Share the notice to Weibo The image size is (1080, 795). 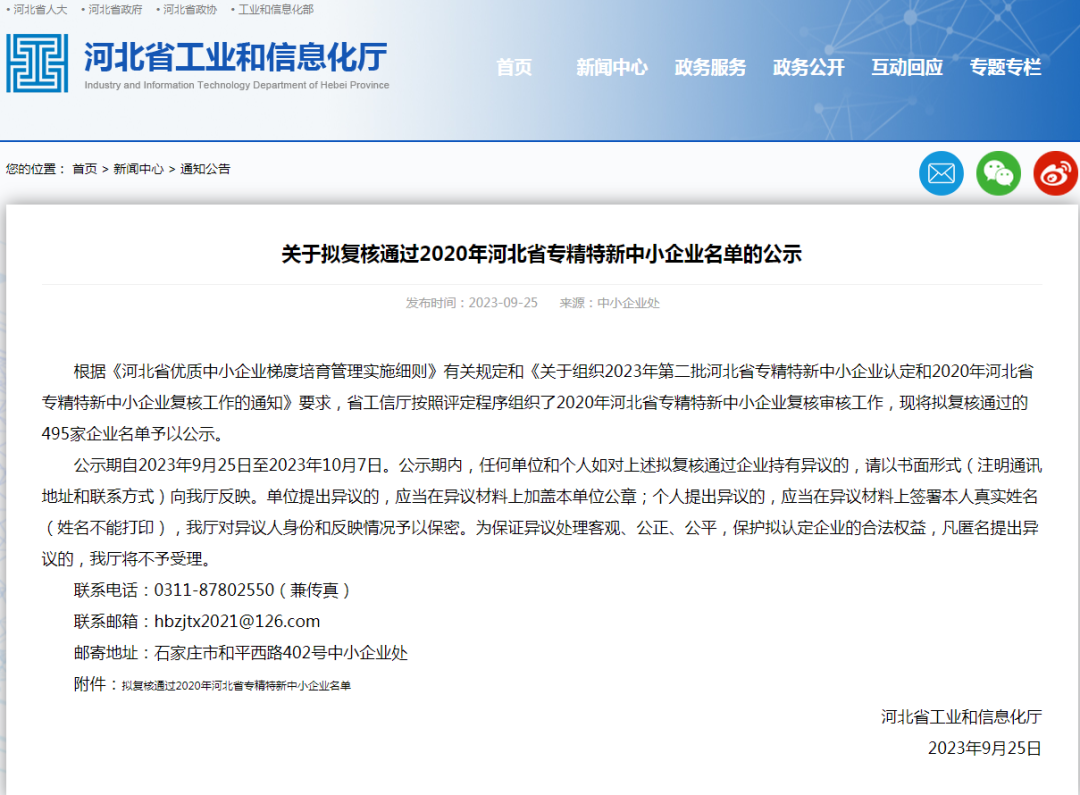click(1056, 173)
